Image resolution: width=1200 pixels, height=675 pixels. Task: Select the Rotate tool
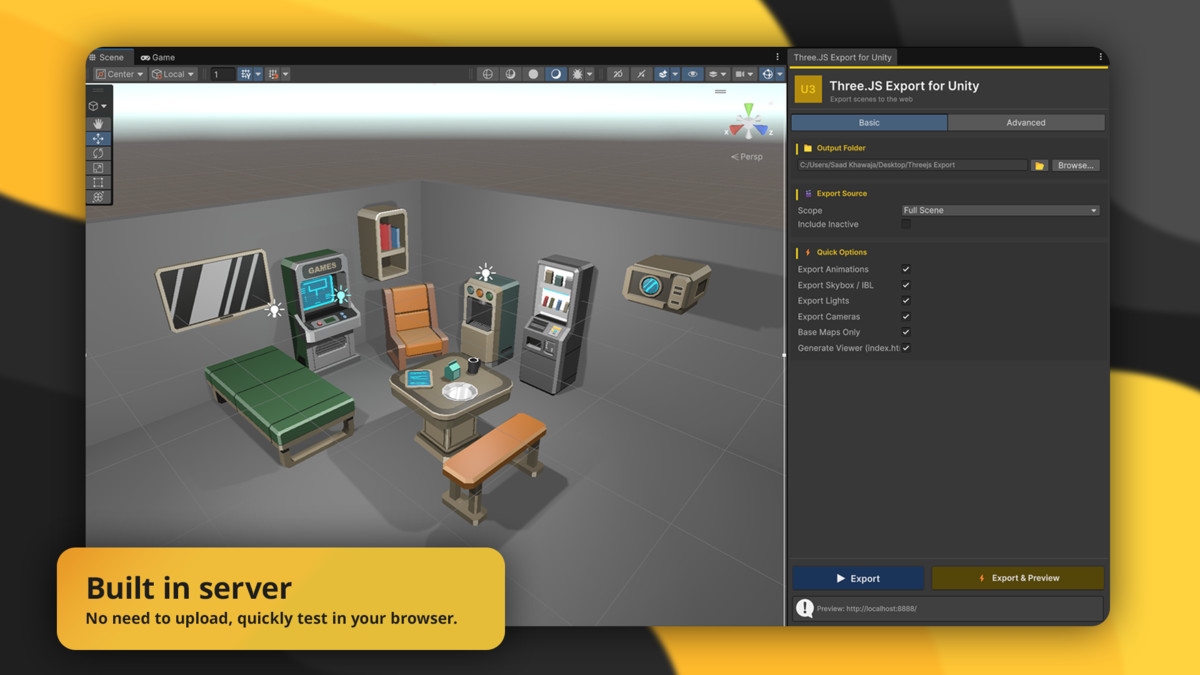tap(98, 153)
